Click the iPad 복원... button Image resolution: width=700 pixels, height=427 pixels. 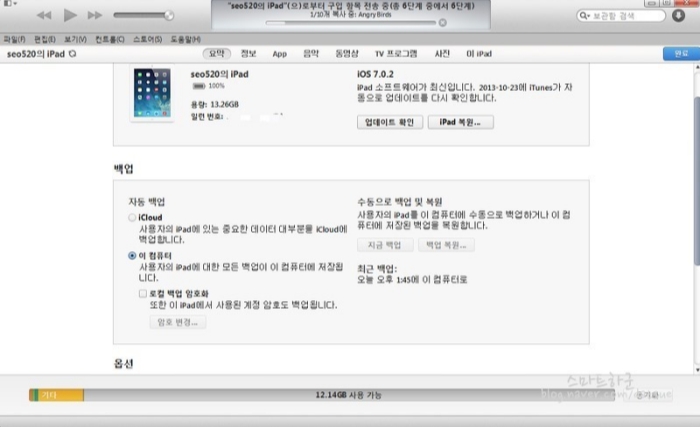point(461,122)
